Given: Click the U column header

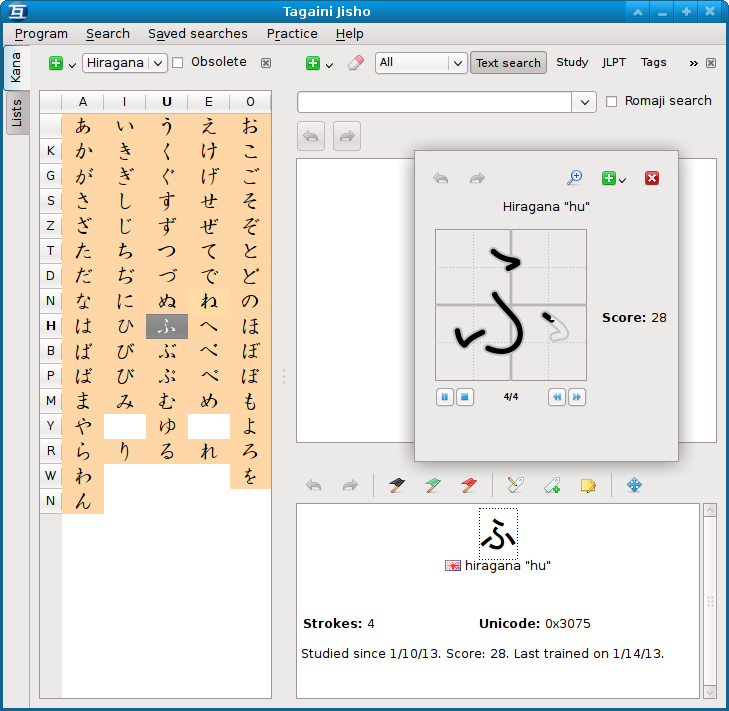Looking at the screenshot, I should (167, 102).
